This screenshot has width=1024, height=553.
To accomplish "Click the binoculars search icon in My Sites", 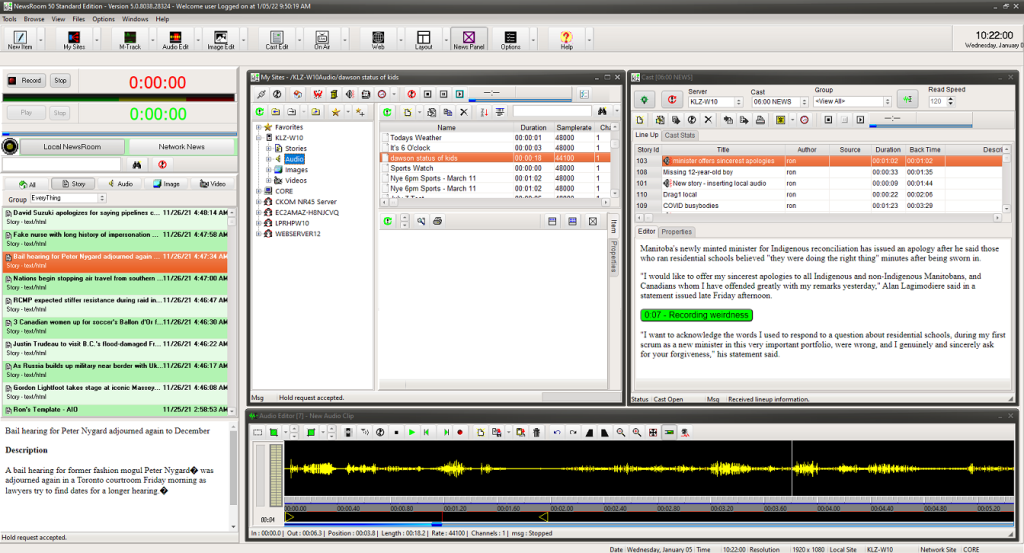I will coord(603,112).
